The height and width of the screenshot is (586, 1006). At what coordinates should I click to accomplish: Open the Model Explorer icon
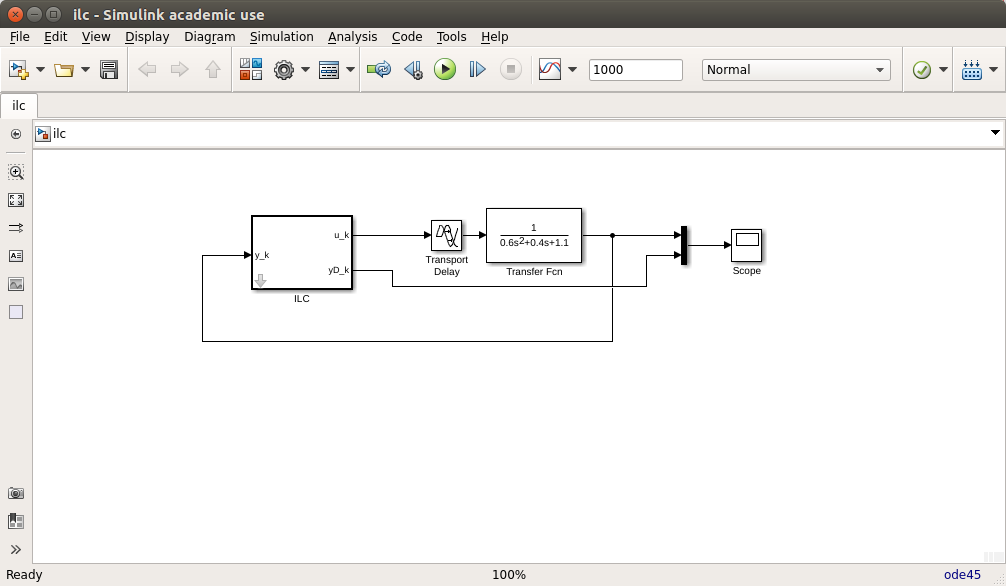point(329,69)
